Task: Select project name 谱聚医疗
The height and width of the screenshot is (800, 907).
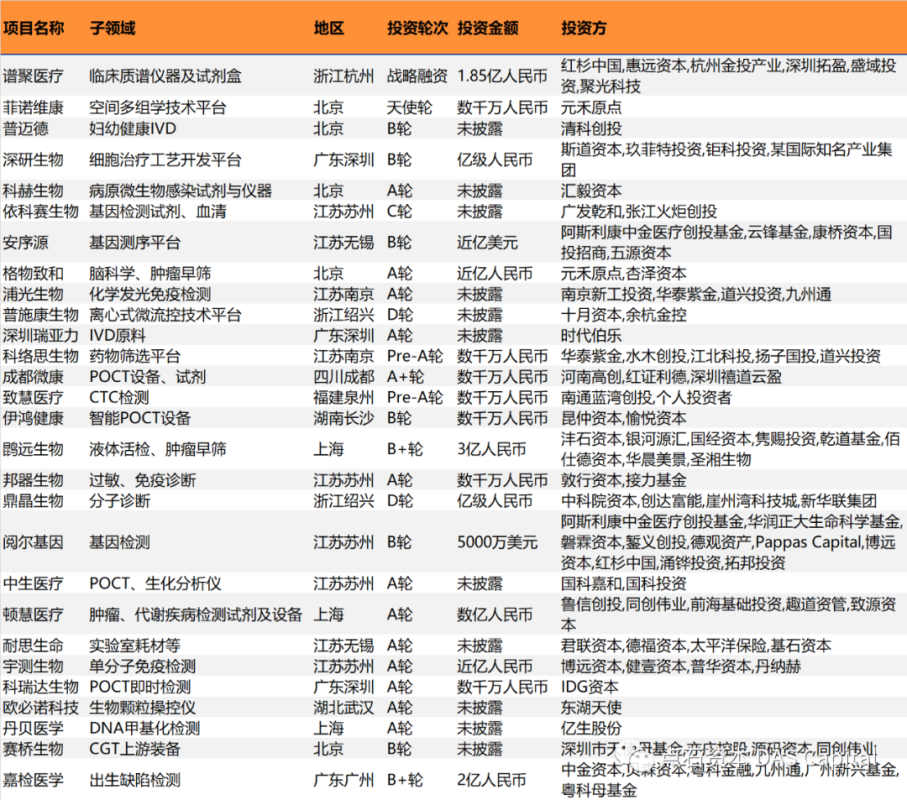Action: pos(33,76)
